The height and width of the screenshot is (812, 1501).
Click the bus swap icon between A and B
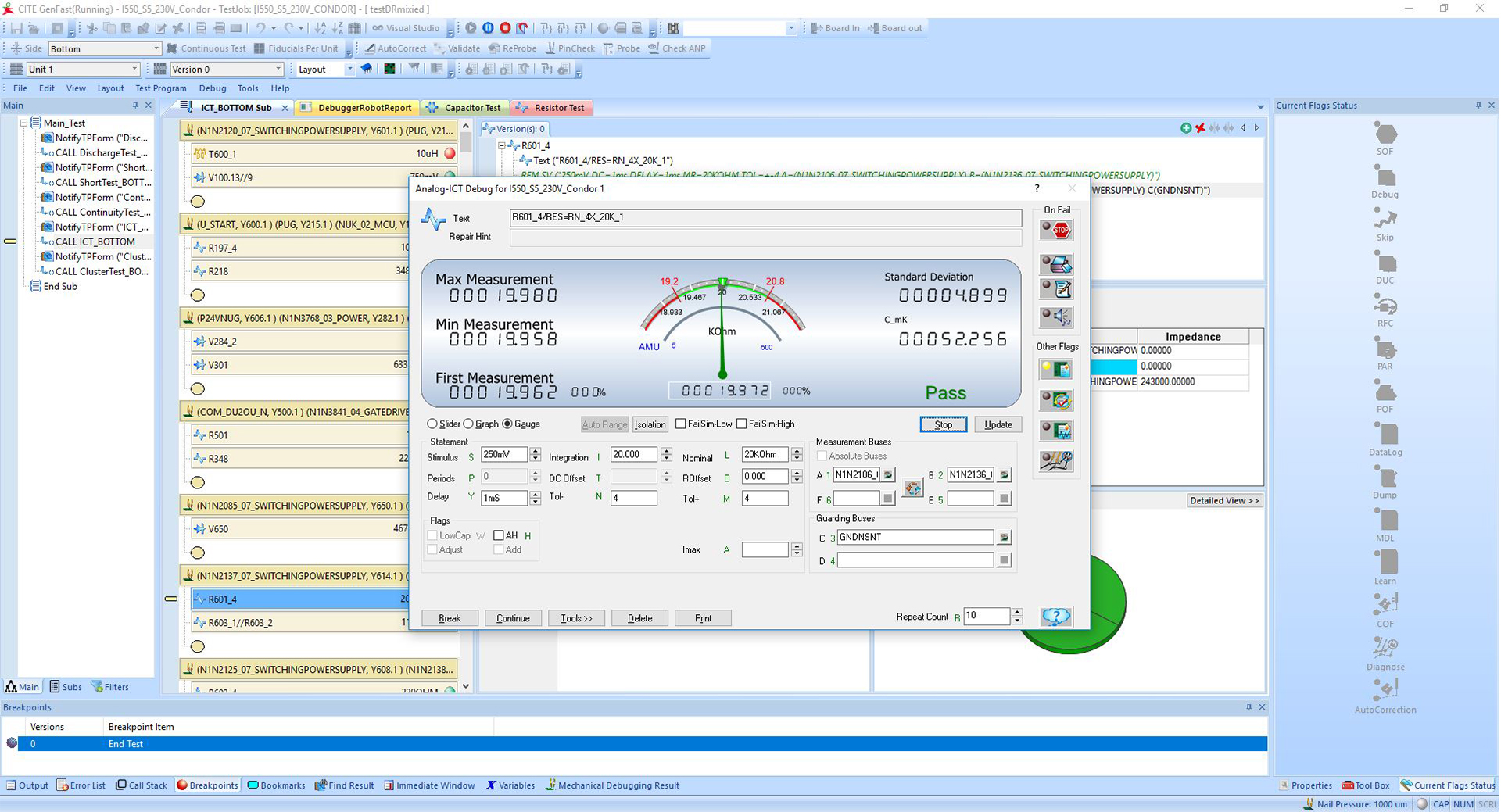pyautogui.click(x=912, y=488)
